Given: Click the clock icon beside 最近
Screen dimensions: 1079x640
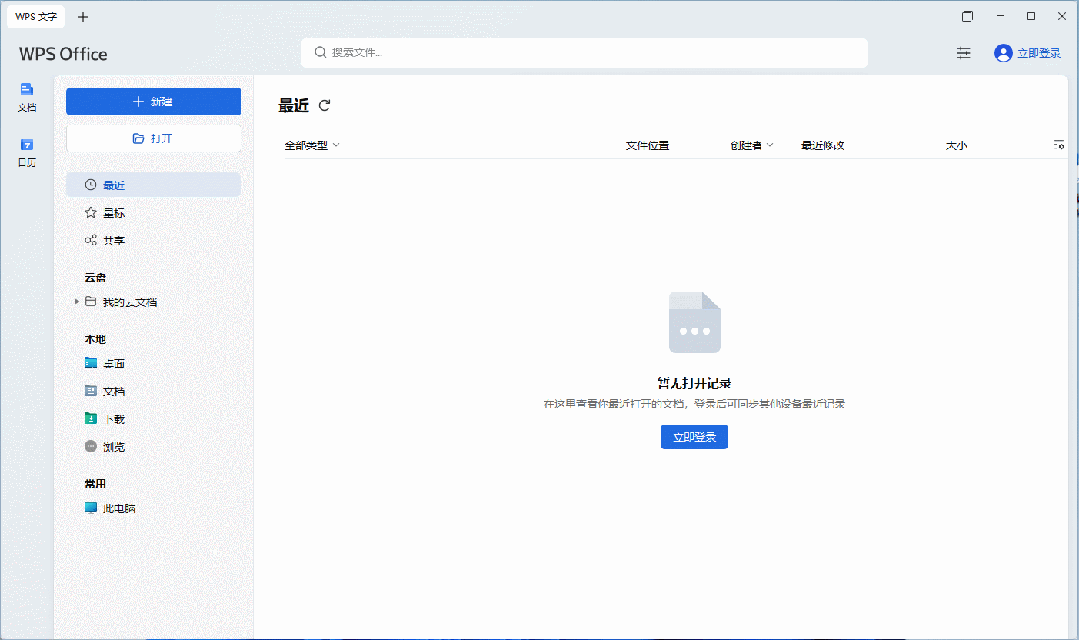Looking at the screenshot, I should (x=90, y=184).
